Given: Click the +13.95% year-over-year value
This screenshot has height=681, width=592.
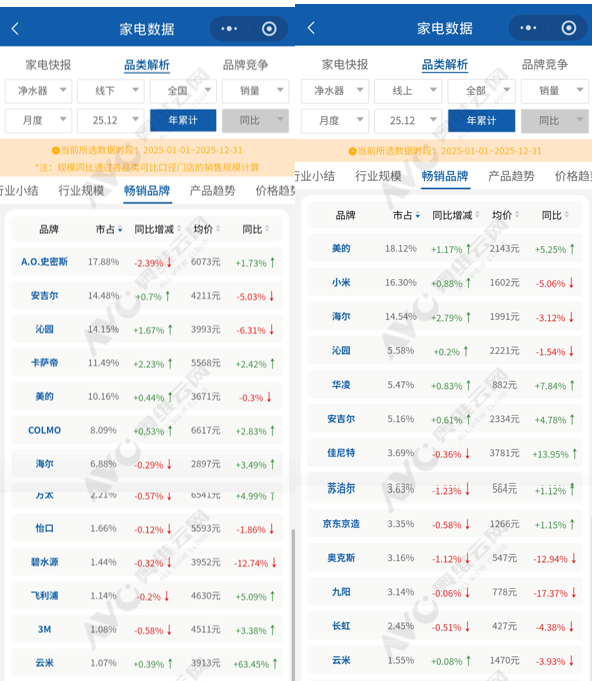Looking at the screenshot, I should [550, 454].
